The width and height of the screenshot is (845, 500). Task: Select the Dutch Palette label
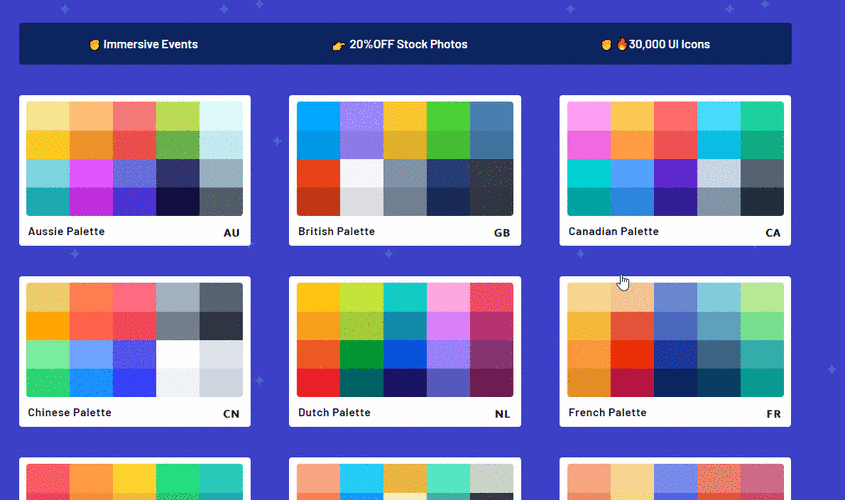[x=333, y=413]
